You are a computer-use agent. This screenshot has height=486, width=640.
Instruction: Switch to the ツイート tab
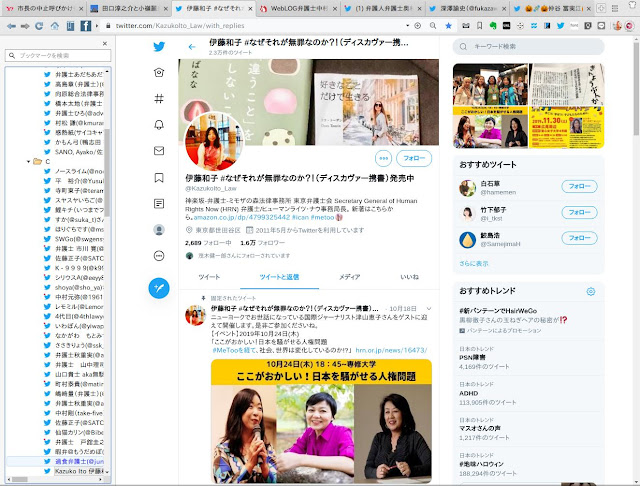[x=209, y=277]
